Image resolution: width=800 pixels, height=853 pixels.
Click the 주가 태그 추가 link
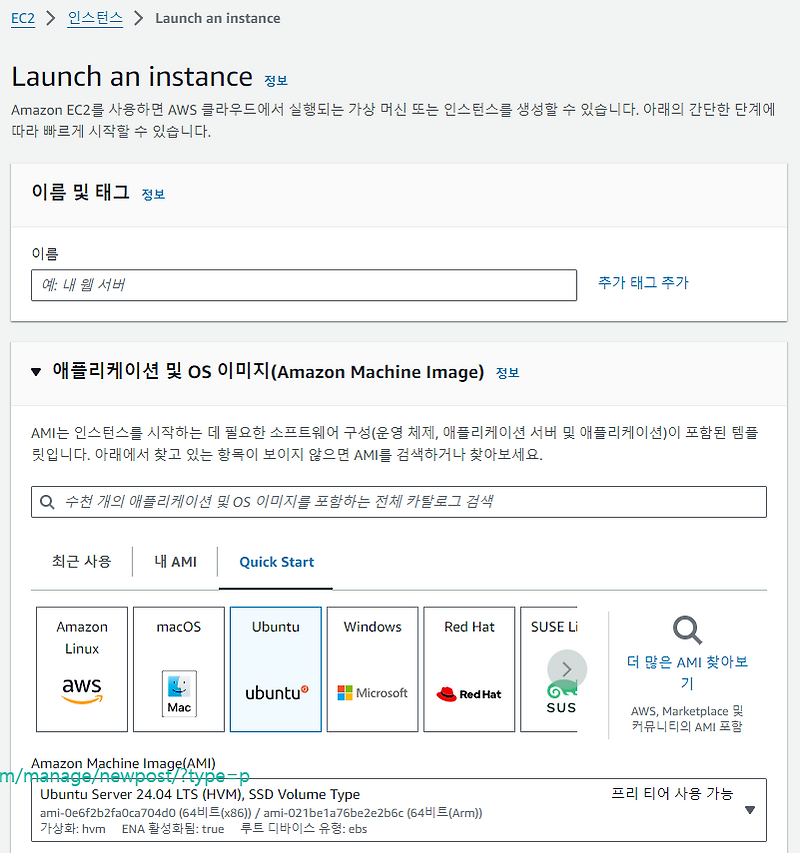pyautogui.click(x=643, y=283)
